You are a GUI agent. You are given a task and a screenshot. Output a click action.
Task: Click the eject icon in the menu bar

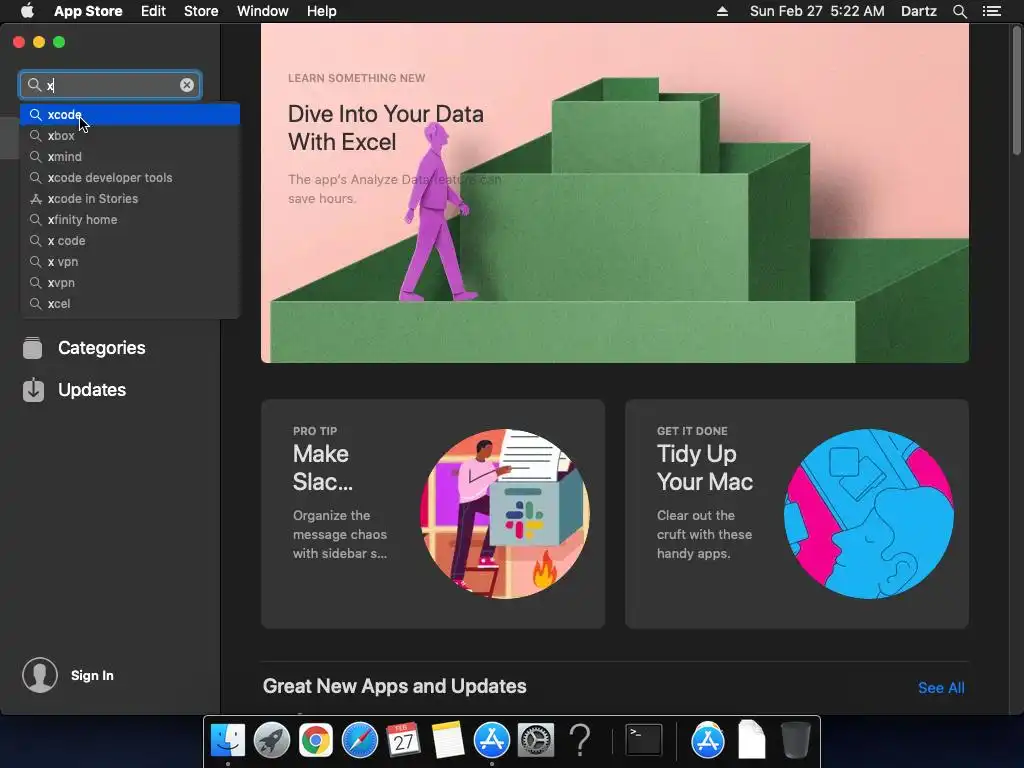(722, 11)
